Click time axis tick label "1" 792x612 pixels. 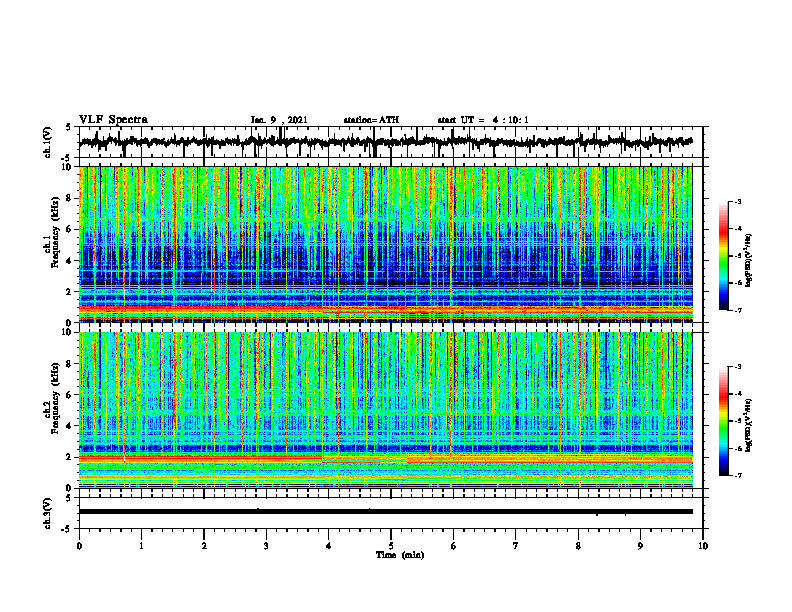coord(142,546)
